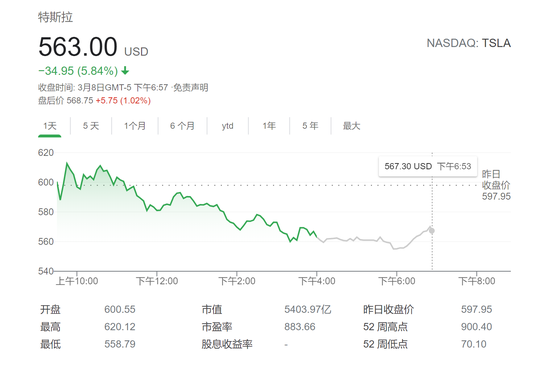The image size is (550, 366).
Task: Click the NASDAQ: TSLA ticker label
Action: pos(469,43)
